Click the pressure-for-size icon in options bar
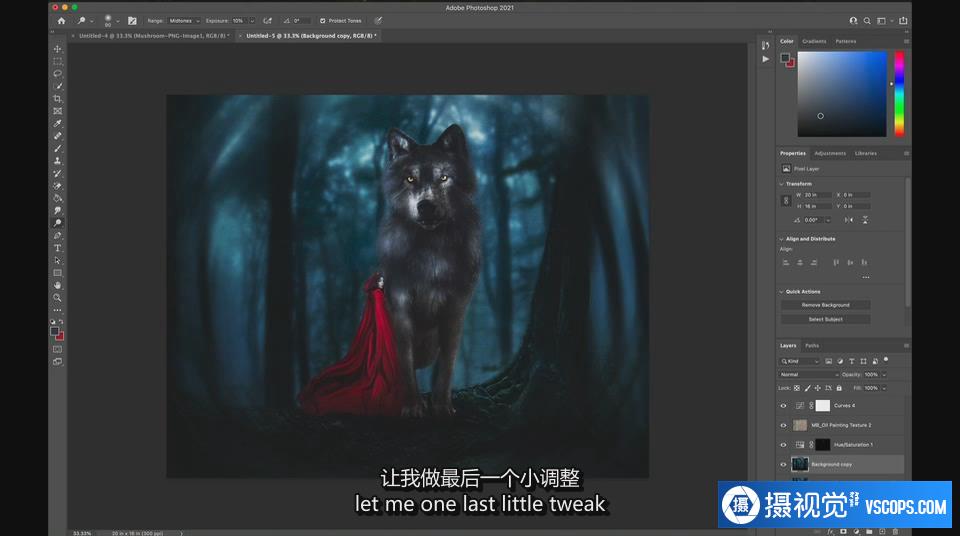Viewport: 960px width, 536px height. pos(378,21)
